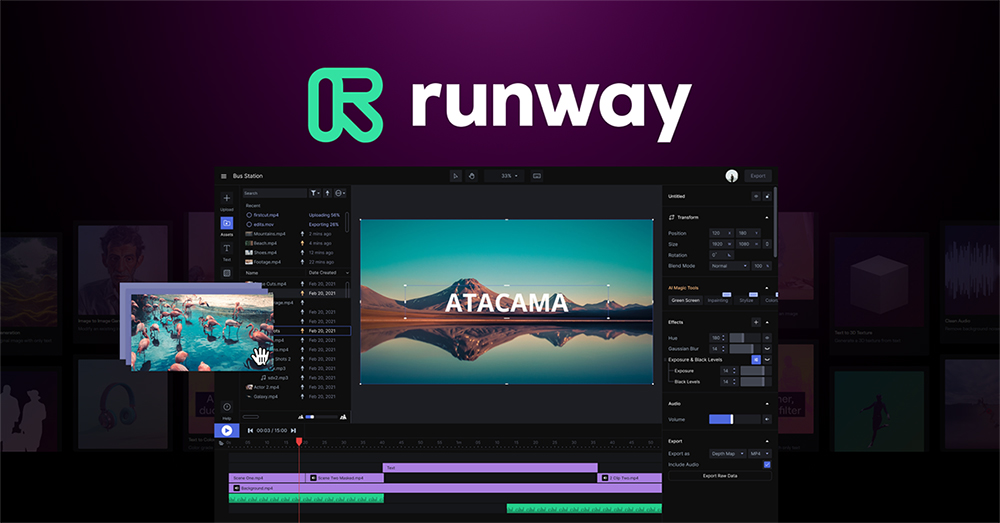Select the pointer selection tool
The image size is (1000, 523).
455,176
